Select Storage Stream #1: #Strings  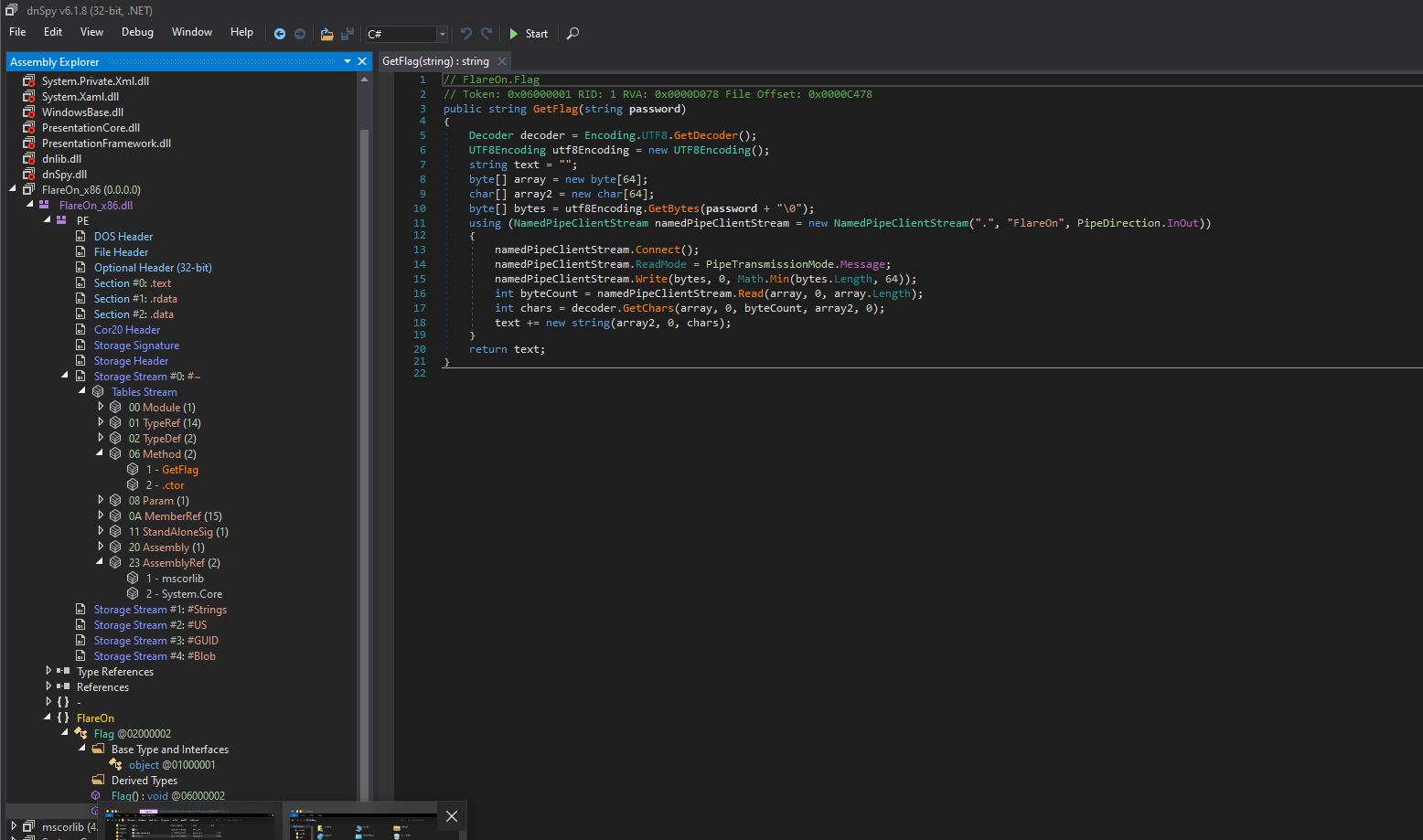coord(160,610)
